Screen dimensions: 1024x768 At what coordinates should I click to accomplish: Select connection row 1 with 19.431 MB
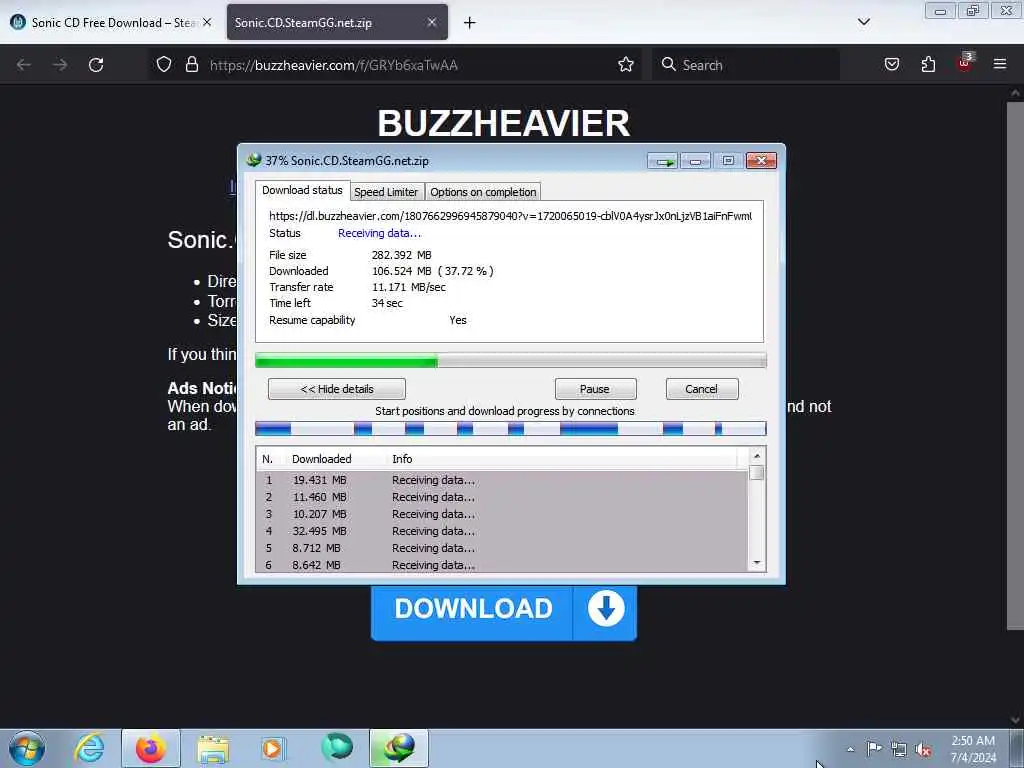(x=502, y=480)
